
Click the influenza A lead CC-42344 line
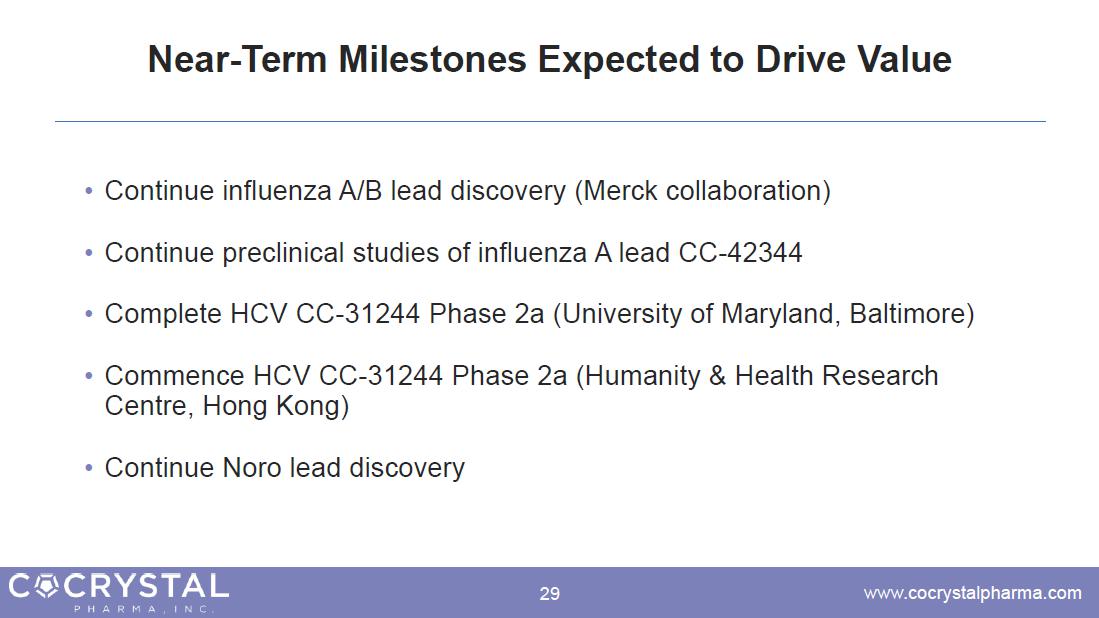pyautogui.click(x=453, y=252)
